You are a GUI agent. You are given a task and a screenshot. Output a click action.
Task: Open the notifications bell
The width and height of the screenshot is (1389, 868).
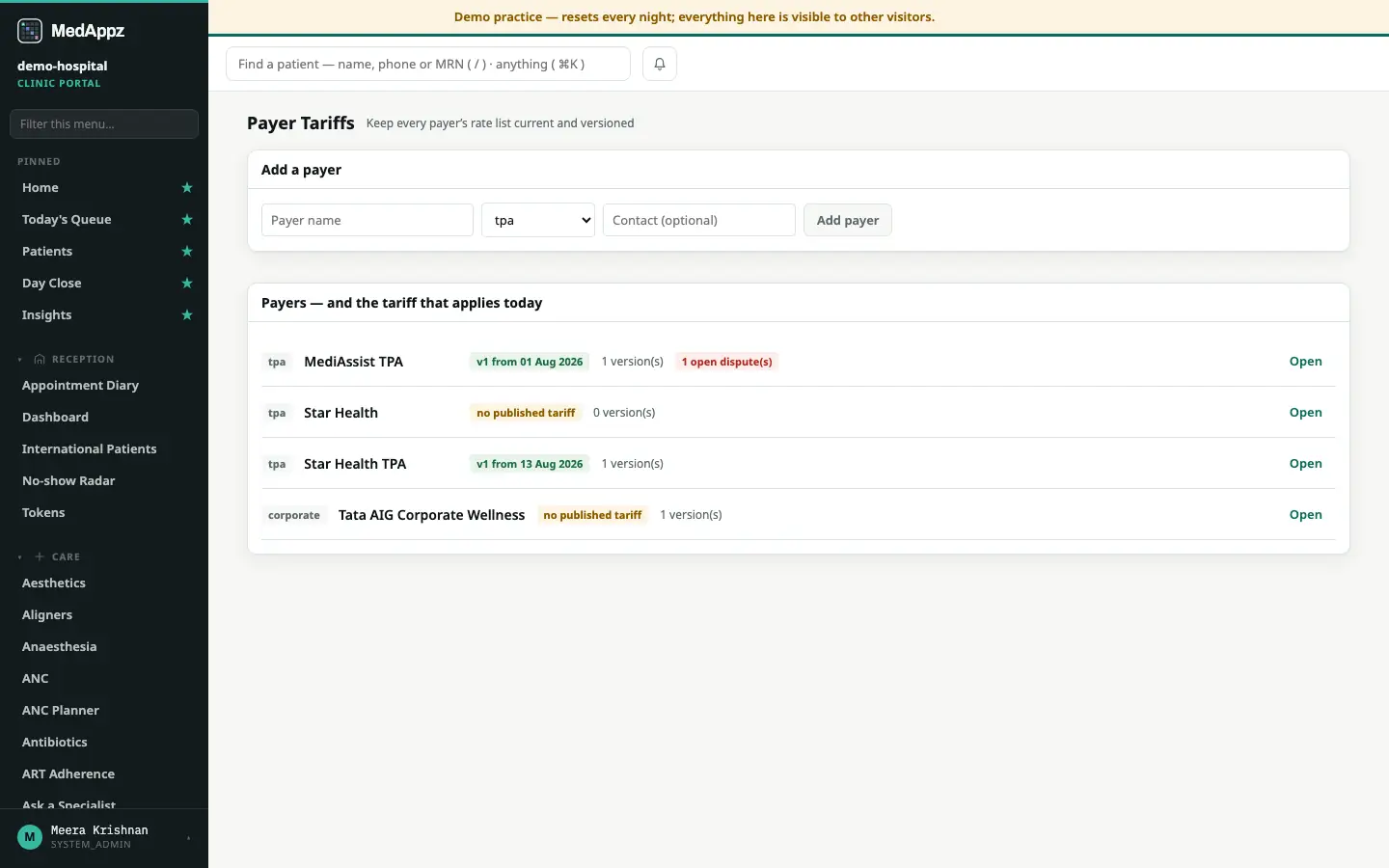coord(660,64)
